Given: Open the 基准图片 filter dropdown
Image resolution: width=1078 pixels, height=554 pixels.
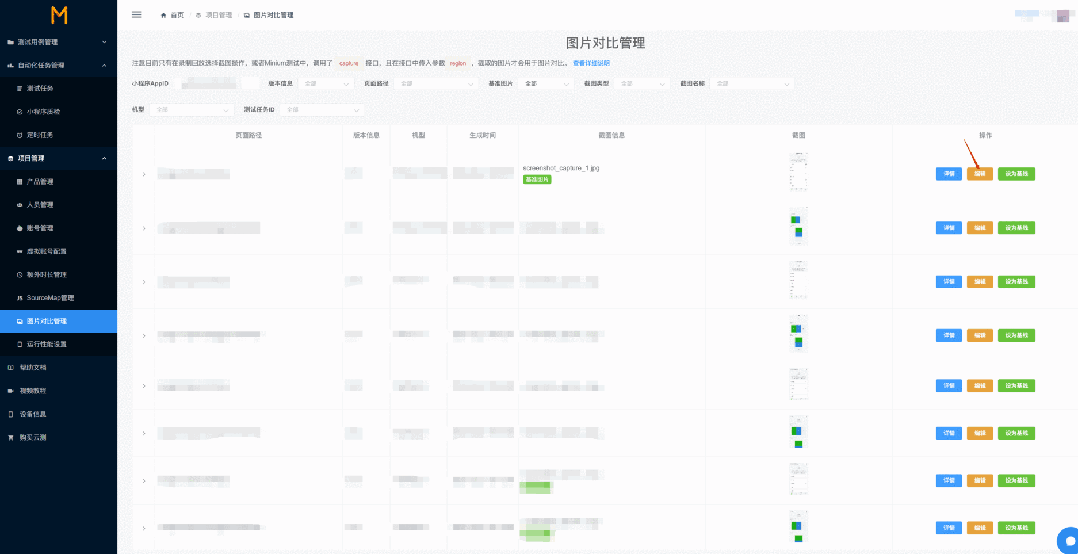Looking at the screenshot, I should pos(546,83).
